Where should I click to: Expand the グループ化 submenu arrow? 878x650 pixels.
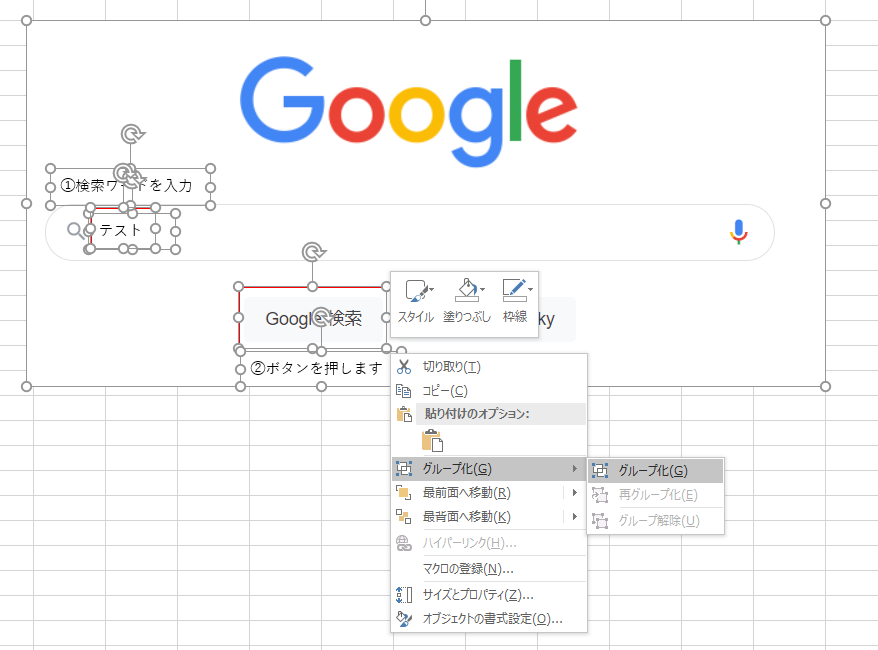click(575, 469)
